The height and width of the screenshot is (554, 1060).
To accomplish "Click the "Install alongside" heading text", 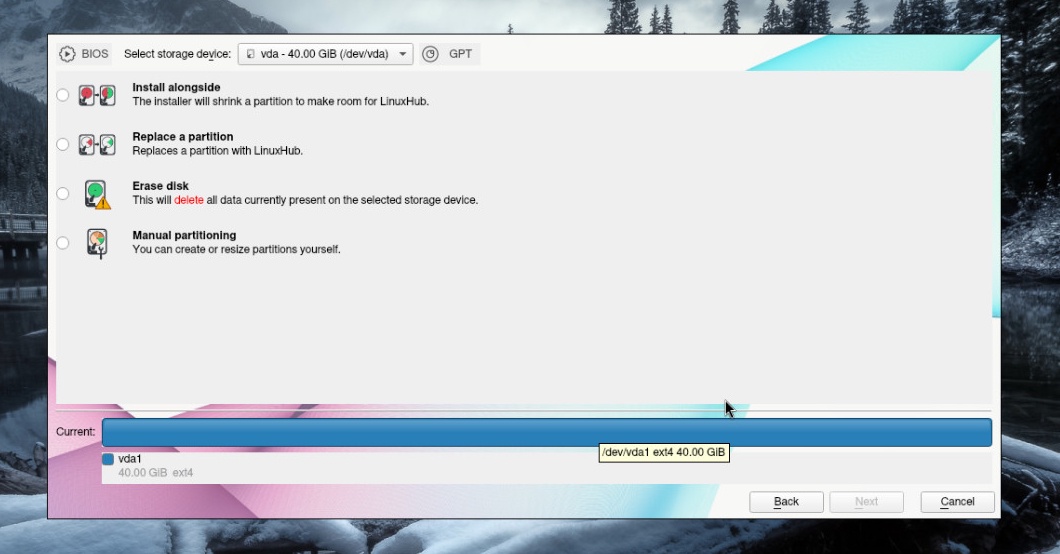I will pyautogui.click(x=176, y=88).
